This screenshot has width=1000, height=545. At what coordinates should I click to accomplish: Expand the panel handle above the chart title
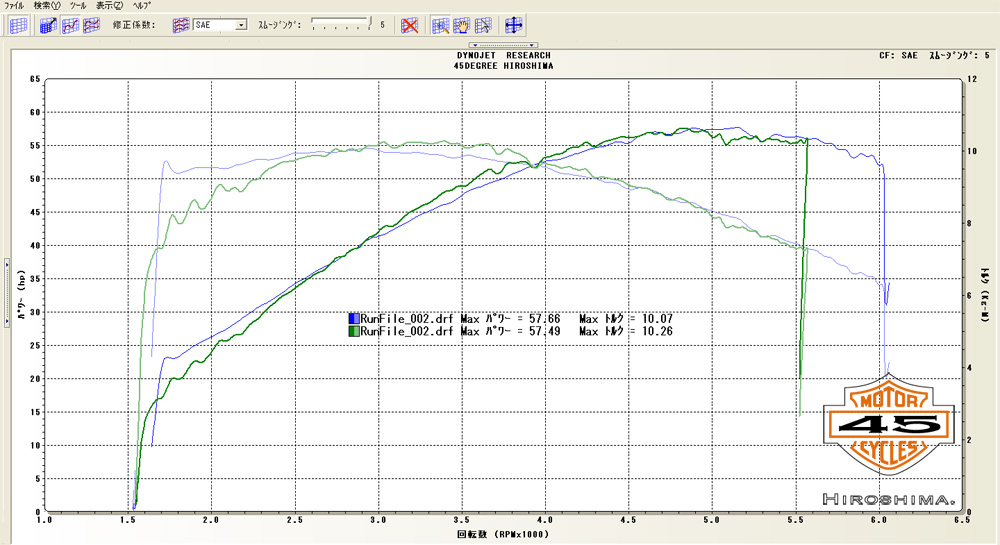coord(505,45)
